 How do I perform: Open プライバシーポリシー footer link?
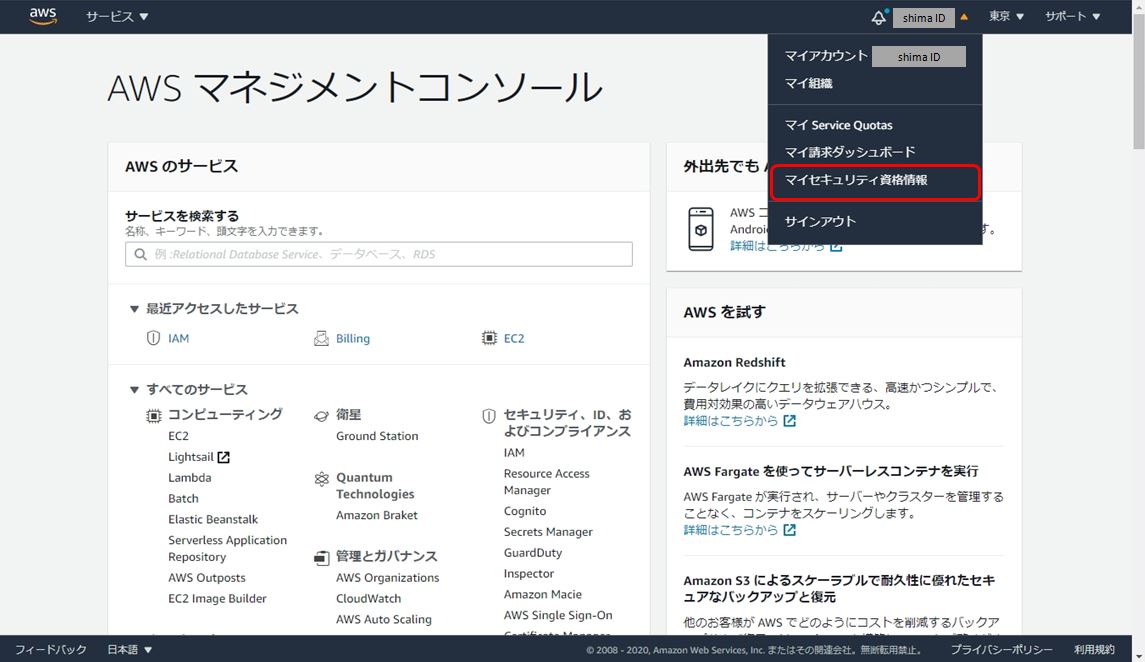point(1001,649)
